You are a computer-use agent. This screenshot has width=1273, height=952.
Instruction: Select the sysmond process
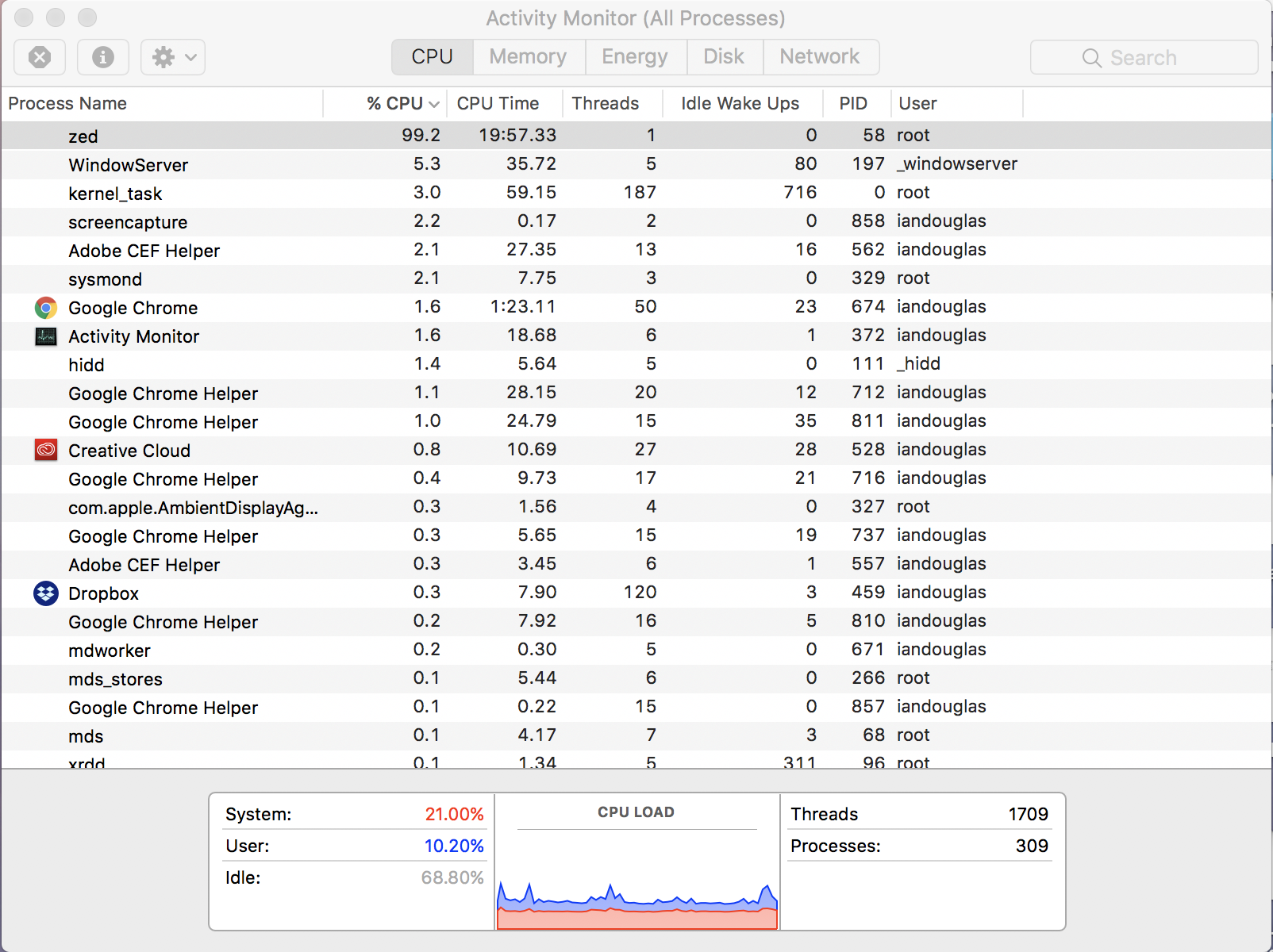(x=636, y=278)
